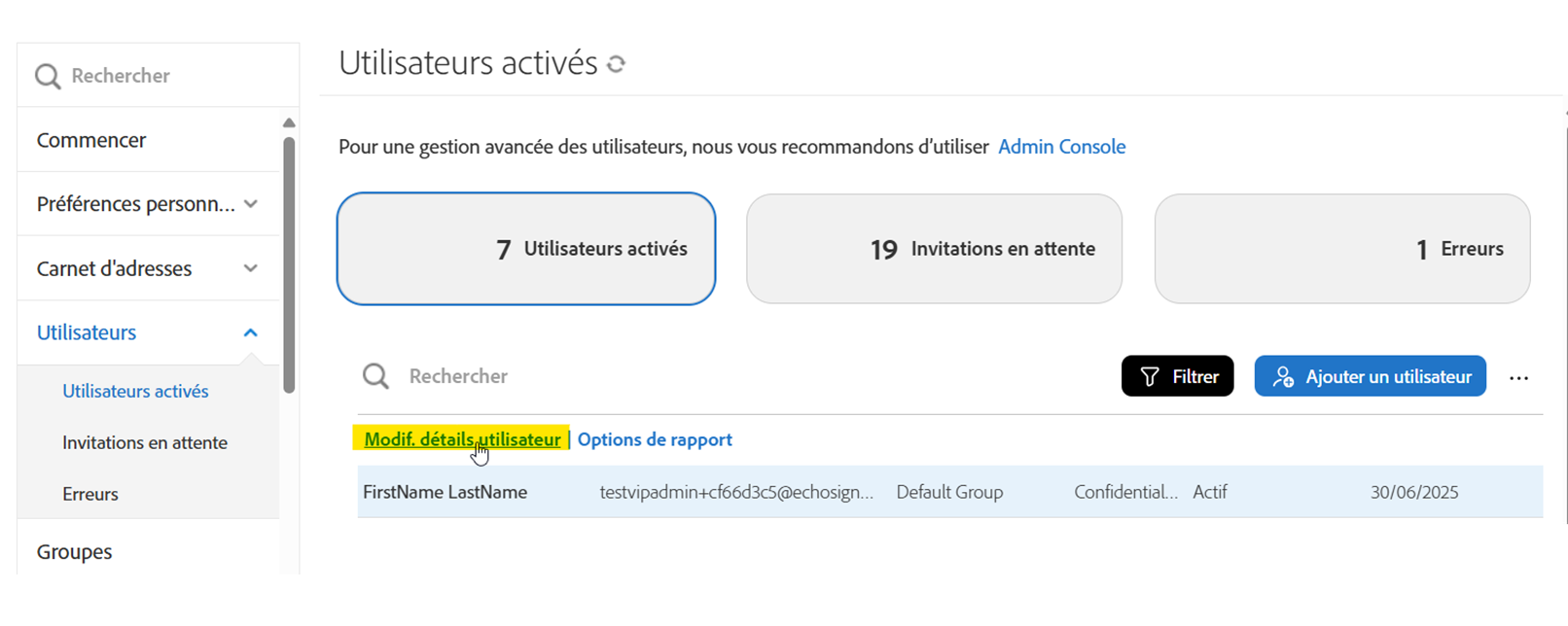The image size is (1568, 626).
Task: Click the scroll-up arrow on the sidebar scrollbar
Action: tap(289, 122)
